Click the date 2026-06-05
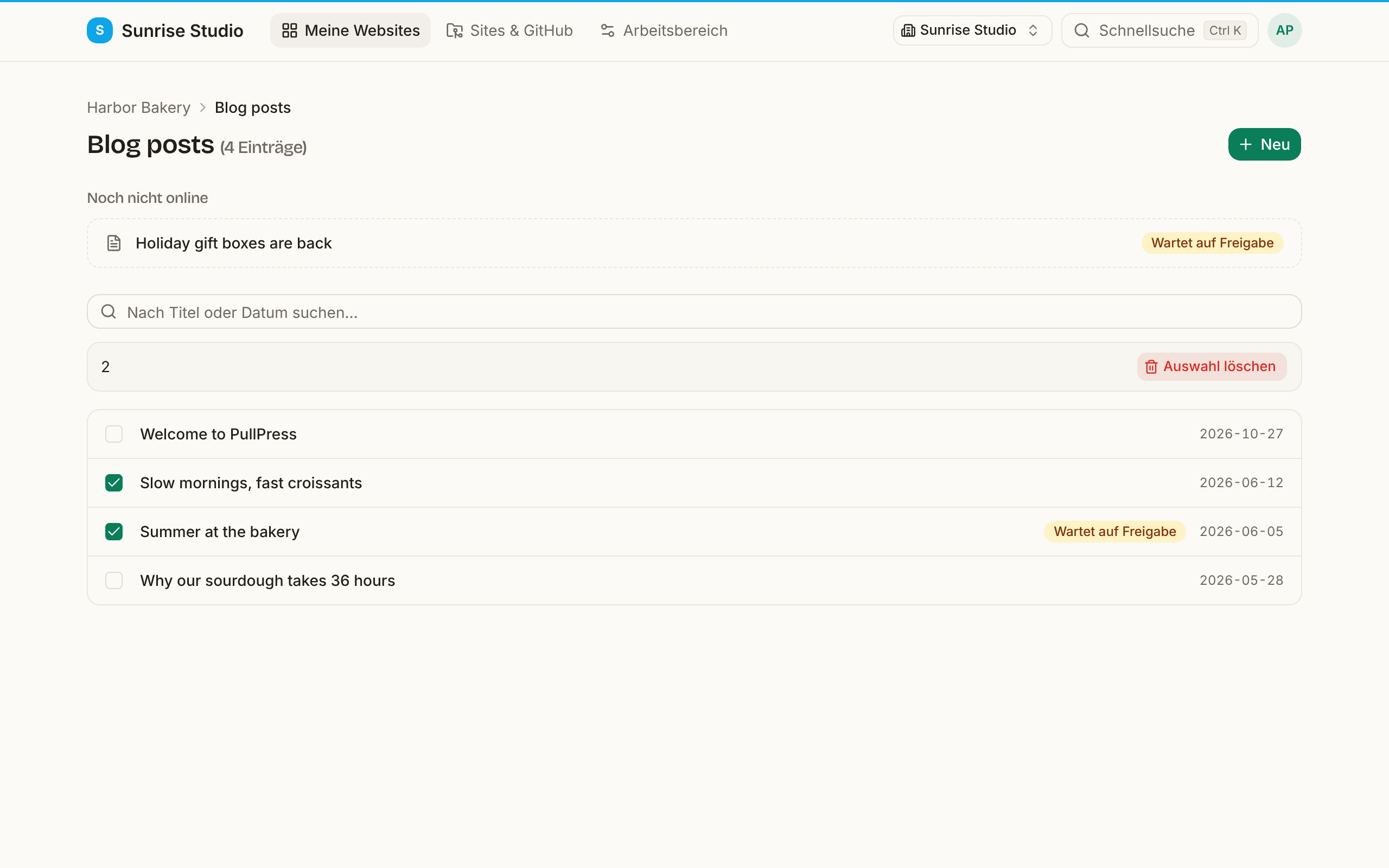Image resolution: width=1389 pixels, height=868 pixels. pyautogui.click(x=1241, y=532)
